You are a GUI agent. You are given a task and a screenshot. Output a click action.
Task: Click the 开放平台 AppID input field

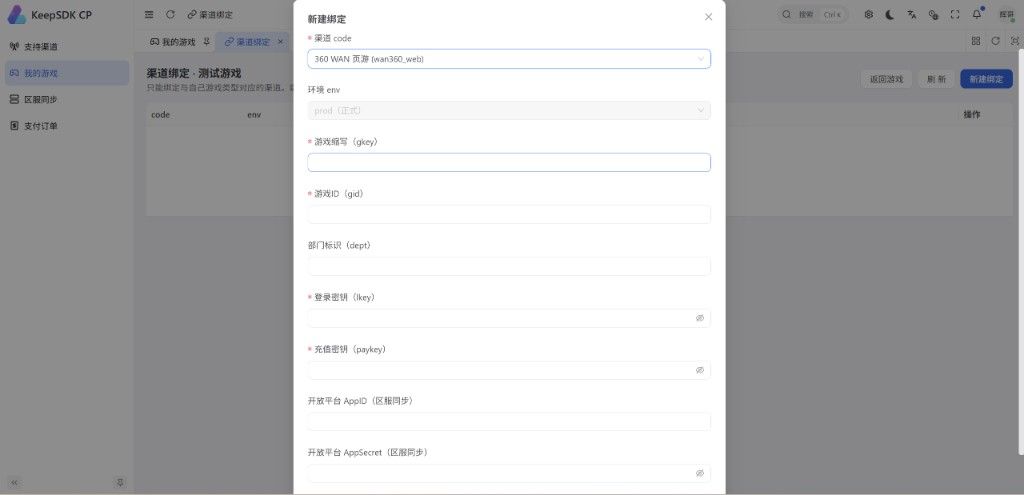(509, 421)
